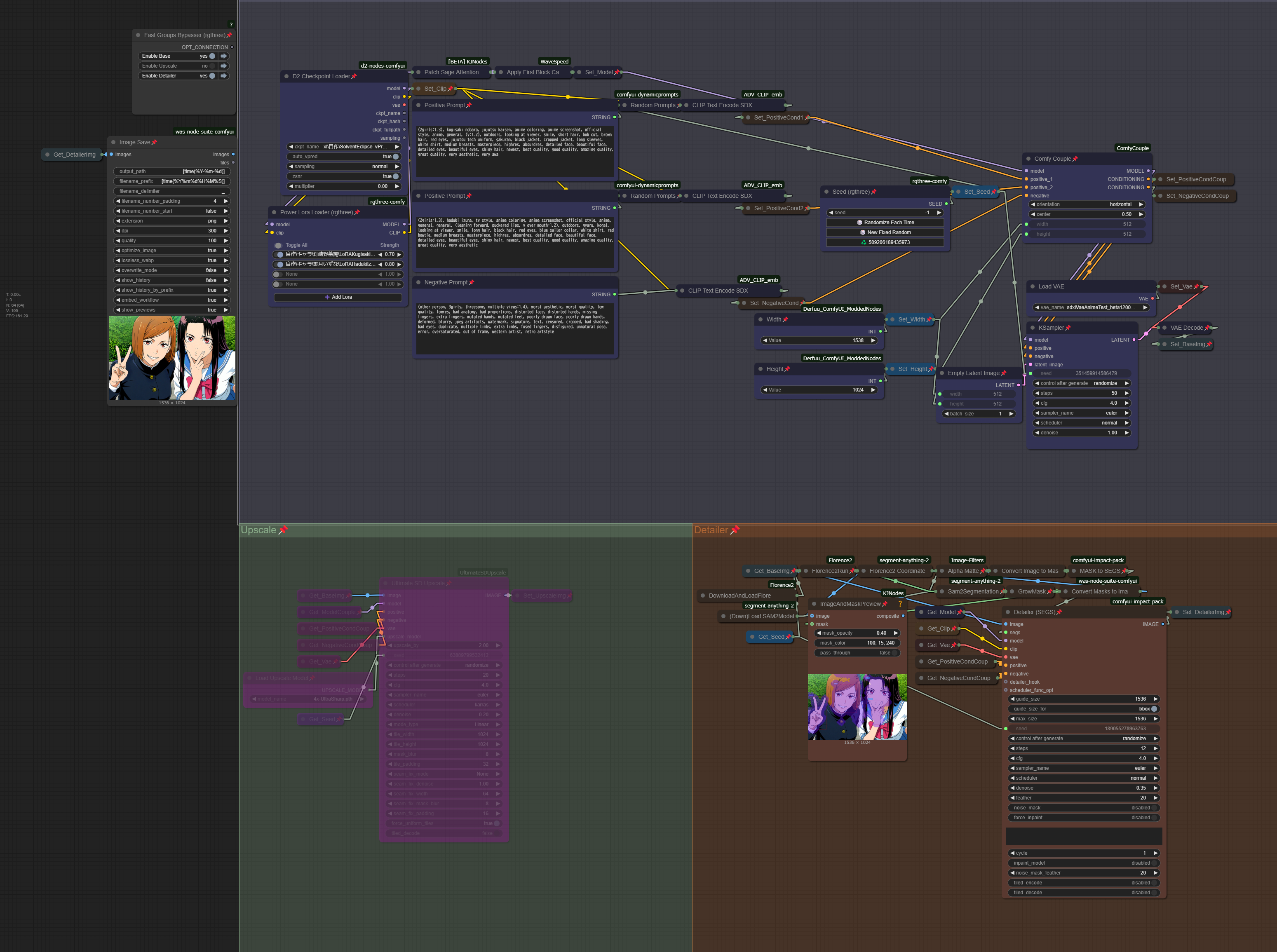Click Enable Base go-to arrow icon
1277x952 pixels.
pyautogui.click(x=223, y=56)
